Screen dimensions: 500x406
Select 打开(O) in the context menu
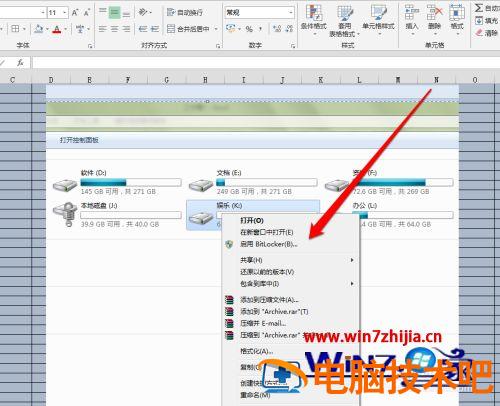click(252, 220)
